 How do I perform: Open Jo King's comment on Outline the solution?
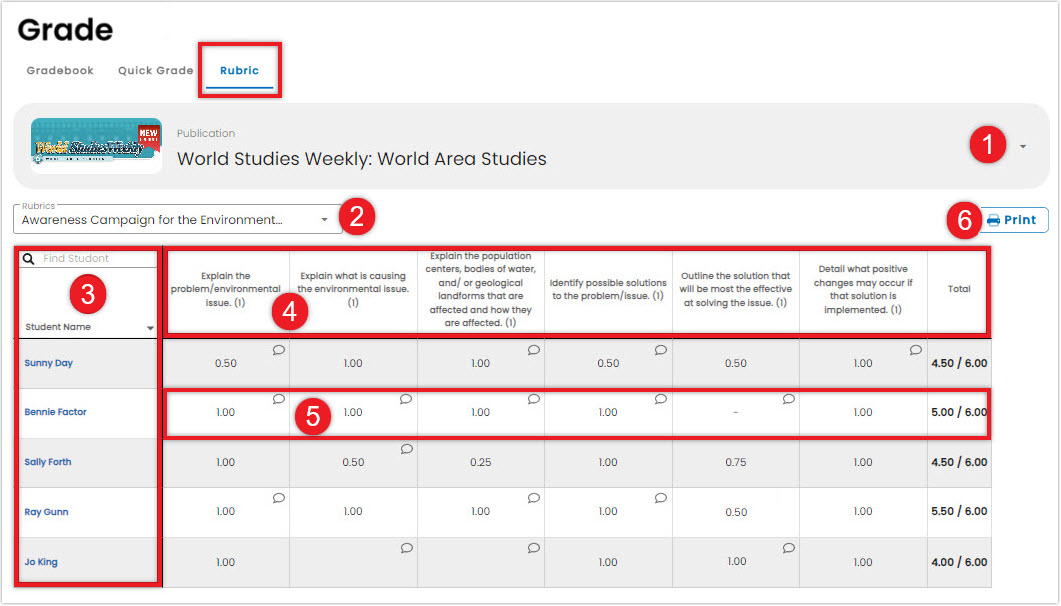pos(789,549)
